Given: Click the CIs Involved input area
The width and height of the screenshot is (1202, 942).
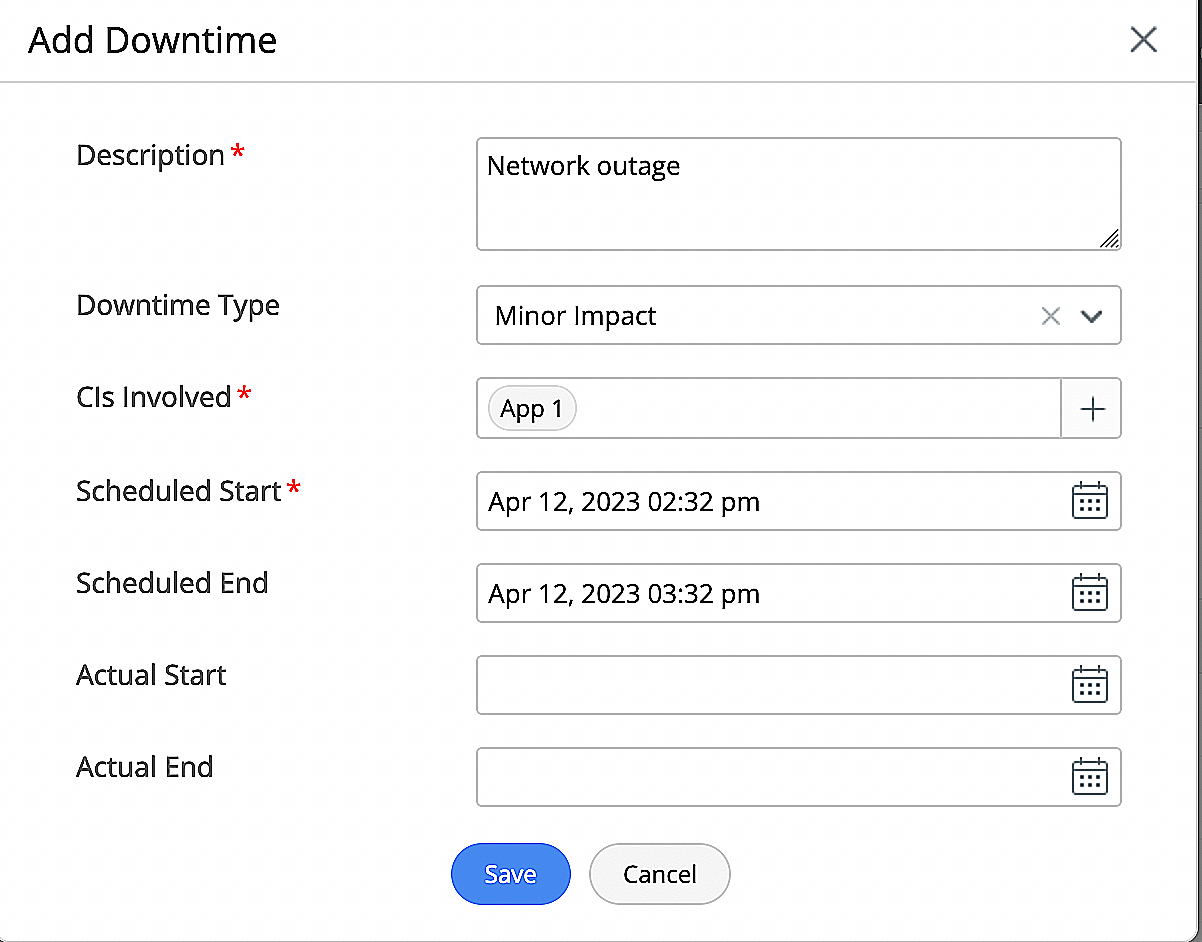Looking at the screenshot, I should tap(810, 409).
